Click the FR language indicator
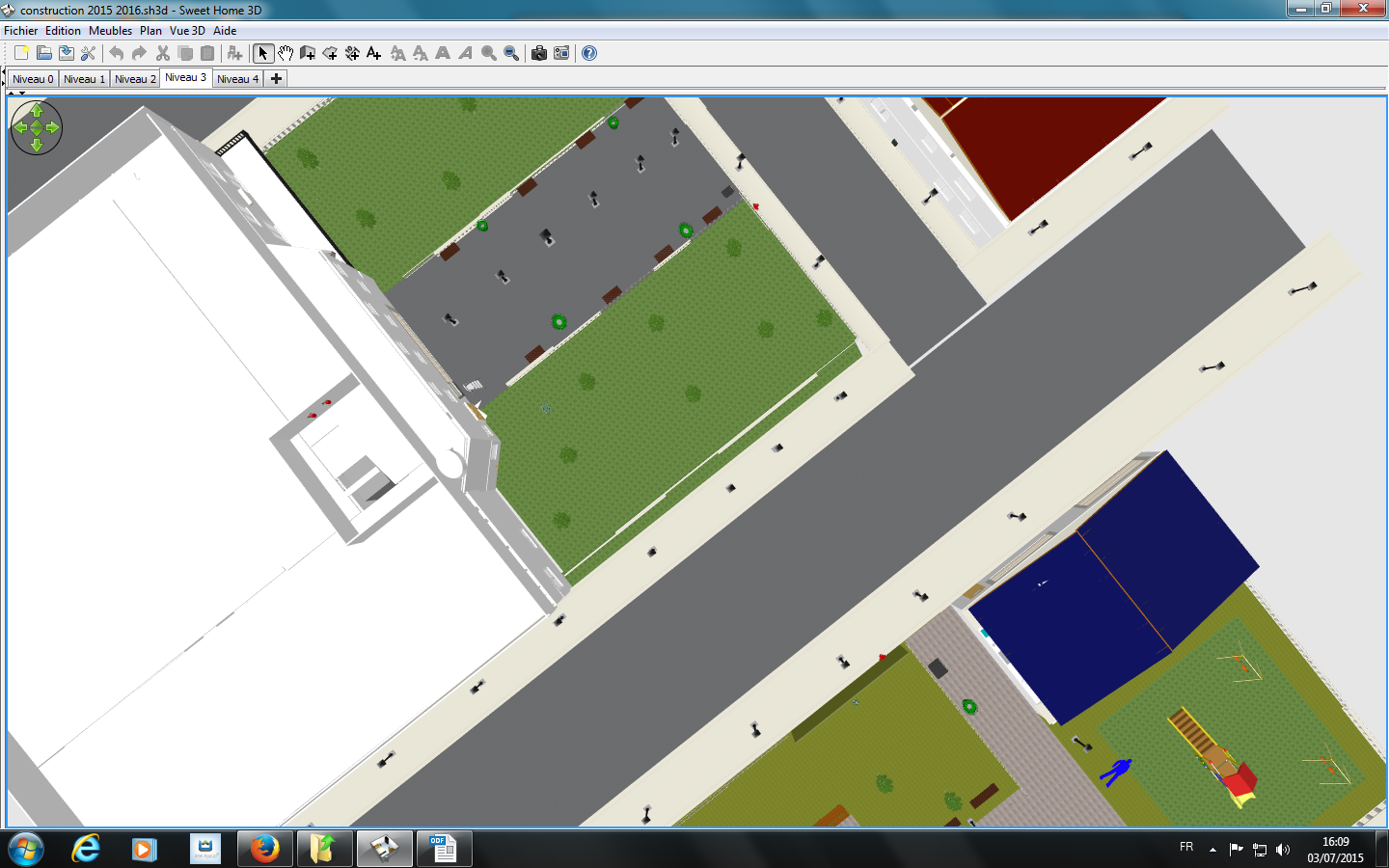Screen dimensions: 1389x868 [x=1186, y=847]
